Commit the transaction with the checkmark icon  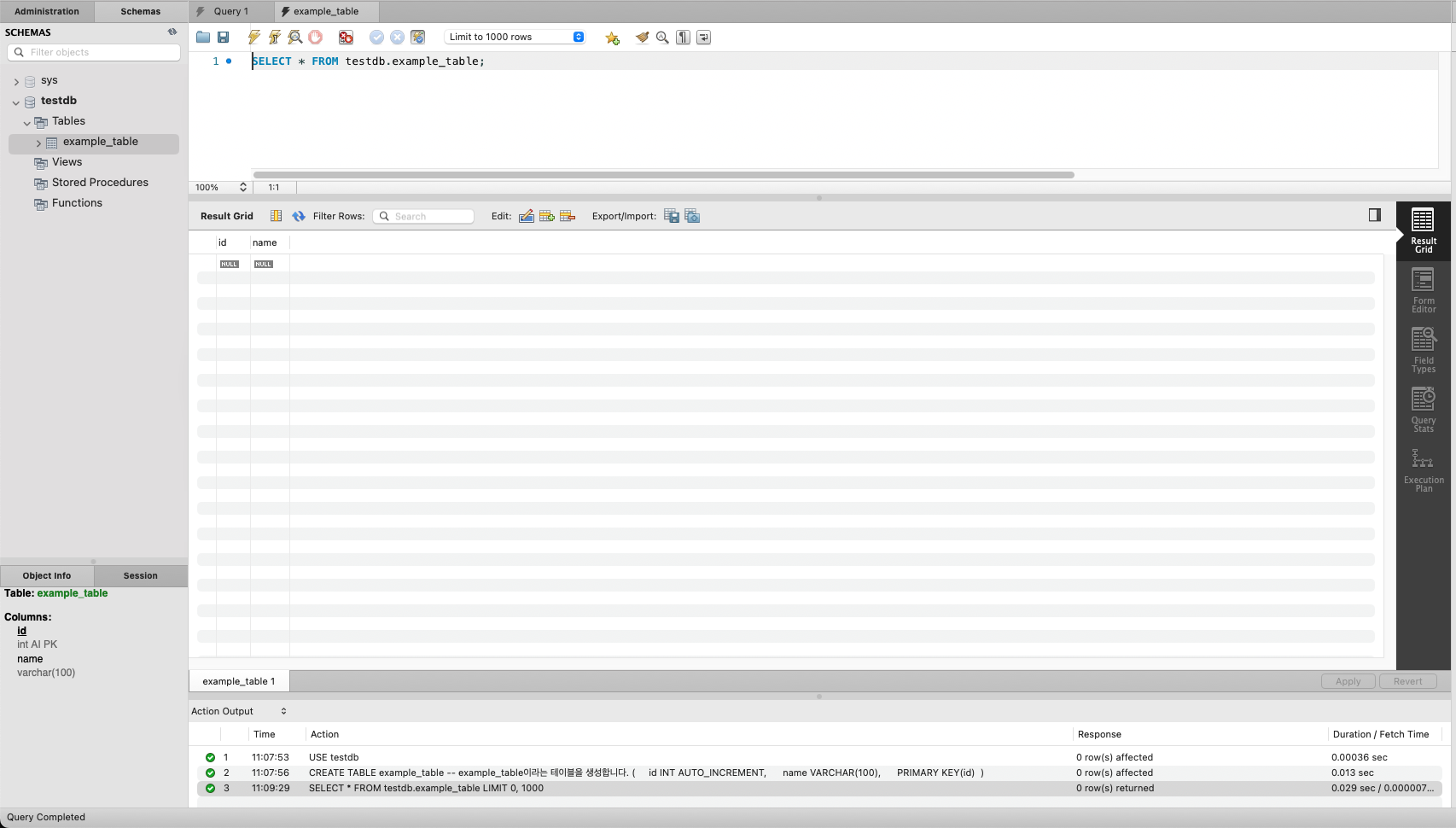click(x=376, y=38)
